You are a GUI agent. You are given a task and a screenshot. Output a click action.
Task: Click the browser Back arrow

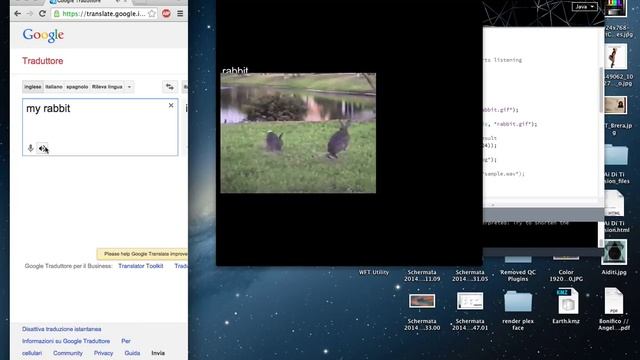(x=17, y=13)
